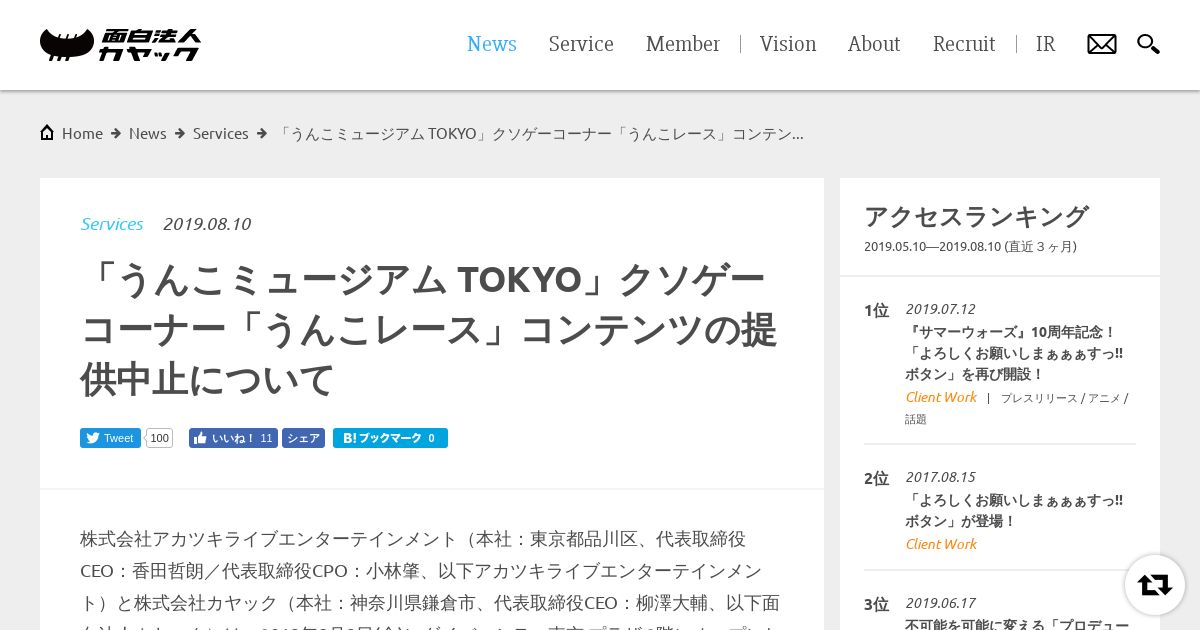The width and height of the screenshot is (1200, 630).
Task: Go to Services in the breadcrumb
Action: (x=221, y=133)
